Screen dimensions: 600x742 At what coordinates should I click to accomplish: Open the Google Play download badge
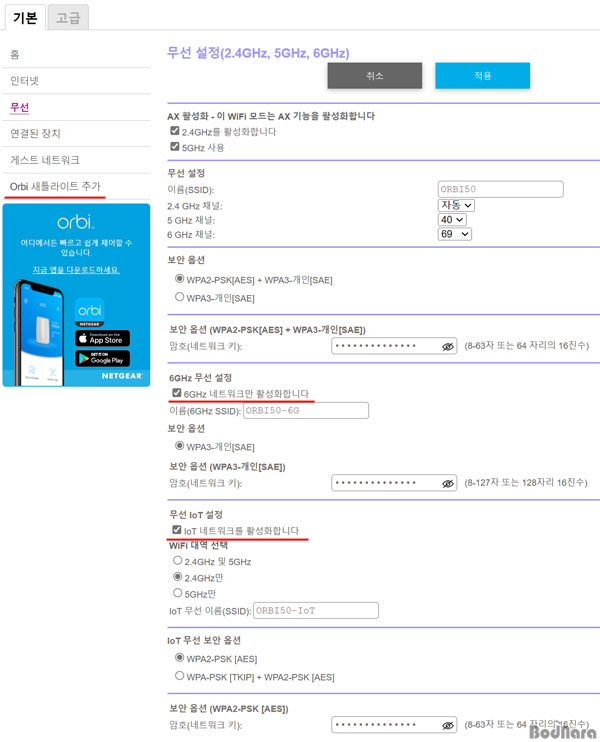pos(103,358)
